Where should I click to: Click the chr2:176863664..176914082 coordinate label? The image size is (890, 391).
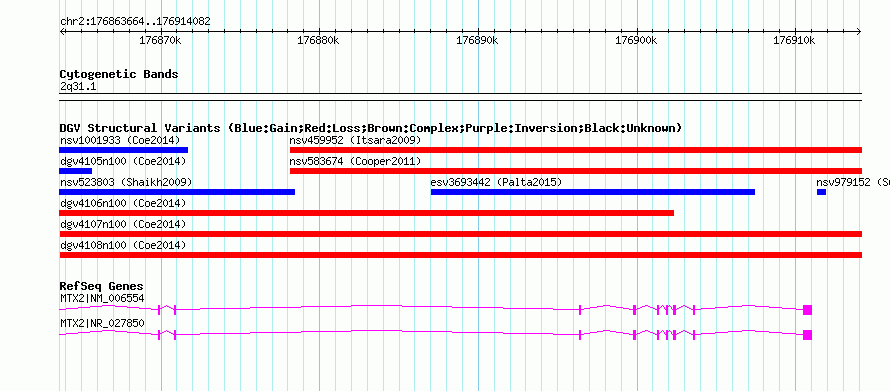point(135,22)
